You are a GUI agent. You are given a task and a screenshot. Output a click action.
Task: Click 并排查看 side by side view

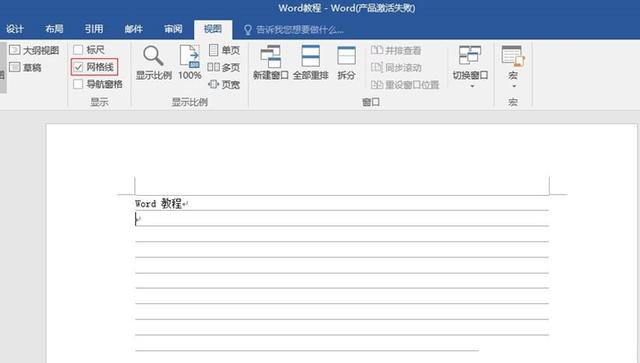tap(396, 50)
